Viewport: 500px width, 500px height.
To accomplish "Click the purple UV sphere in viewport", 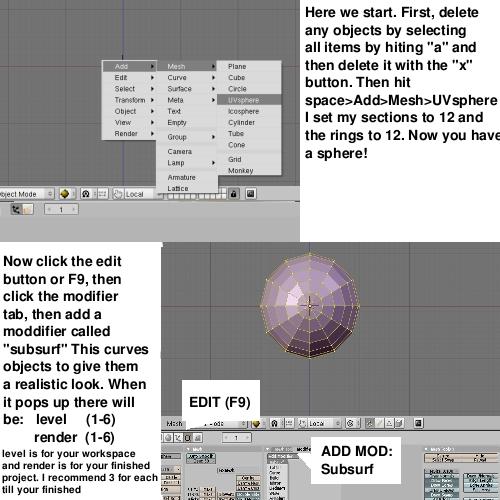I will point(310,305).
